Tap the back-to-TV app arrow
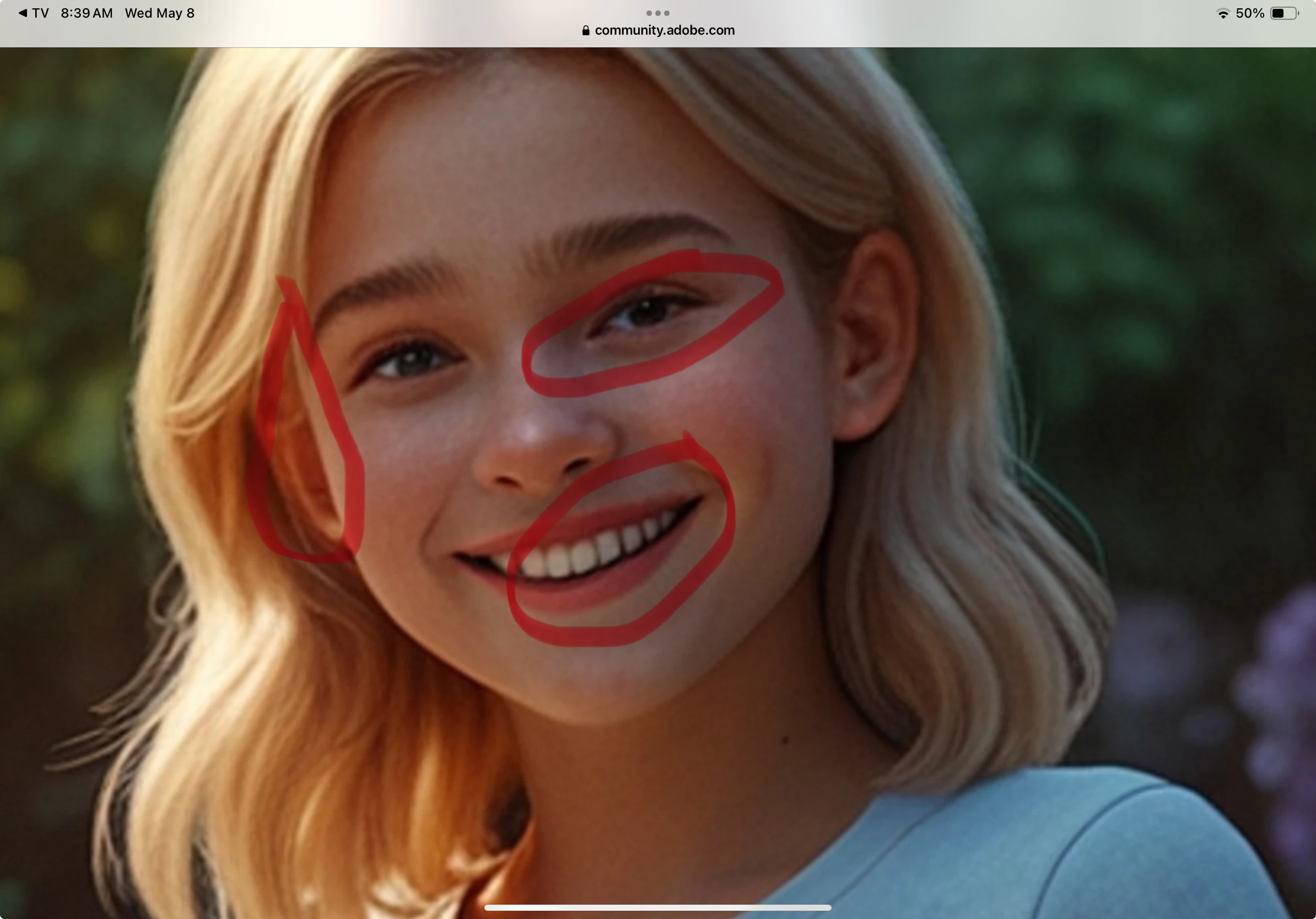Screen dimensions: 1316x919 (x=23, y=13)
